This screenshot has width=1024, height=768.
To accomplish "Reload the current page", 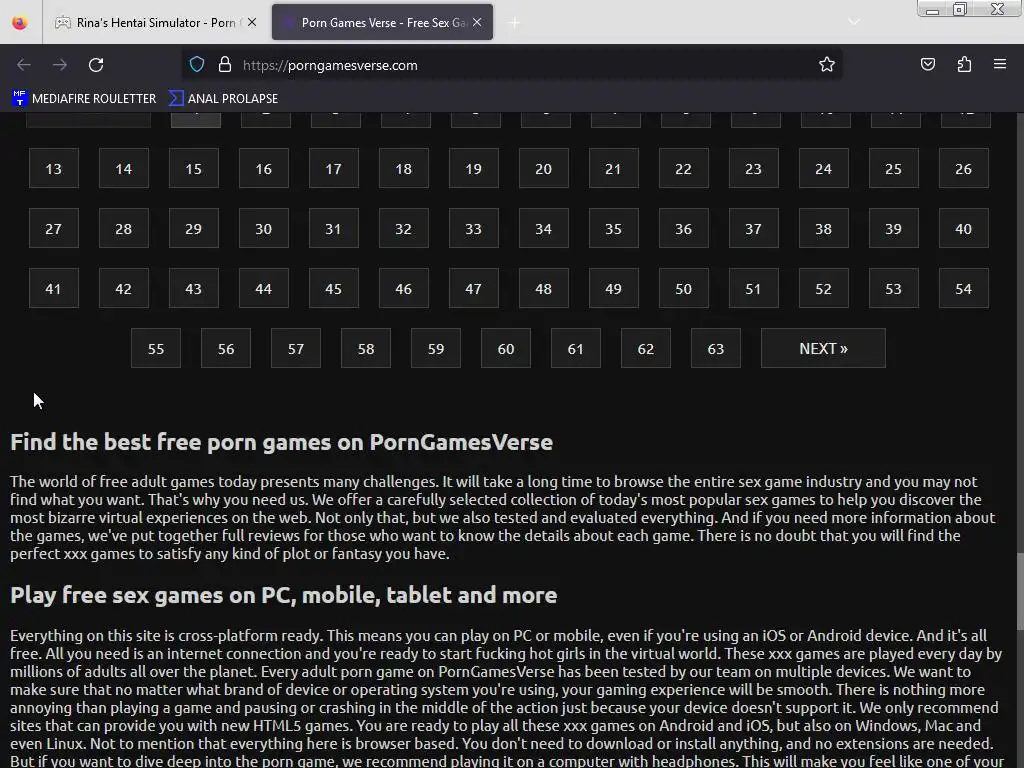I will point(96,65).
